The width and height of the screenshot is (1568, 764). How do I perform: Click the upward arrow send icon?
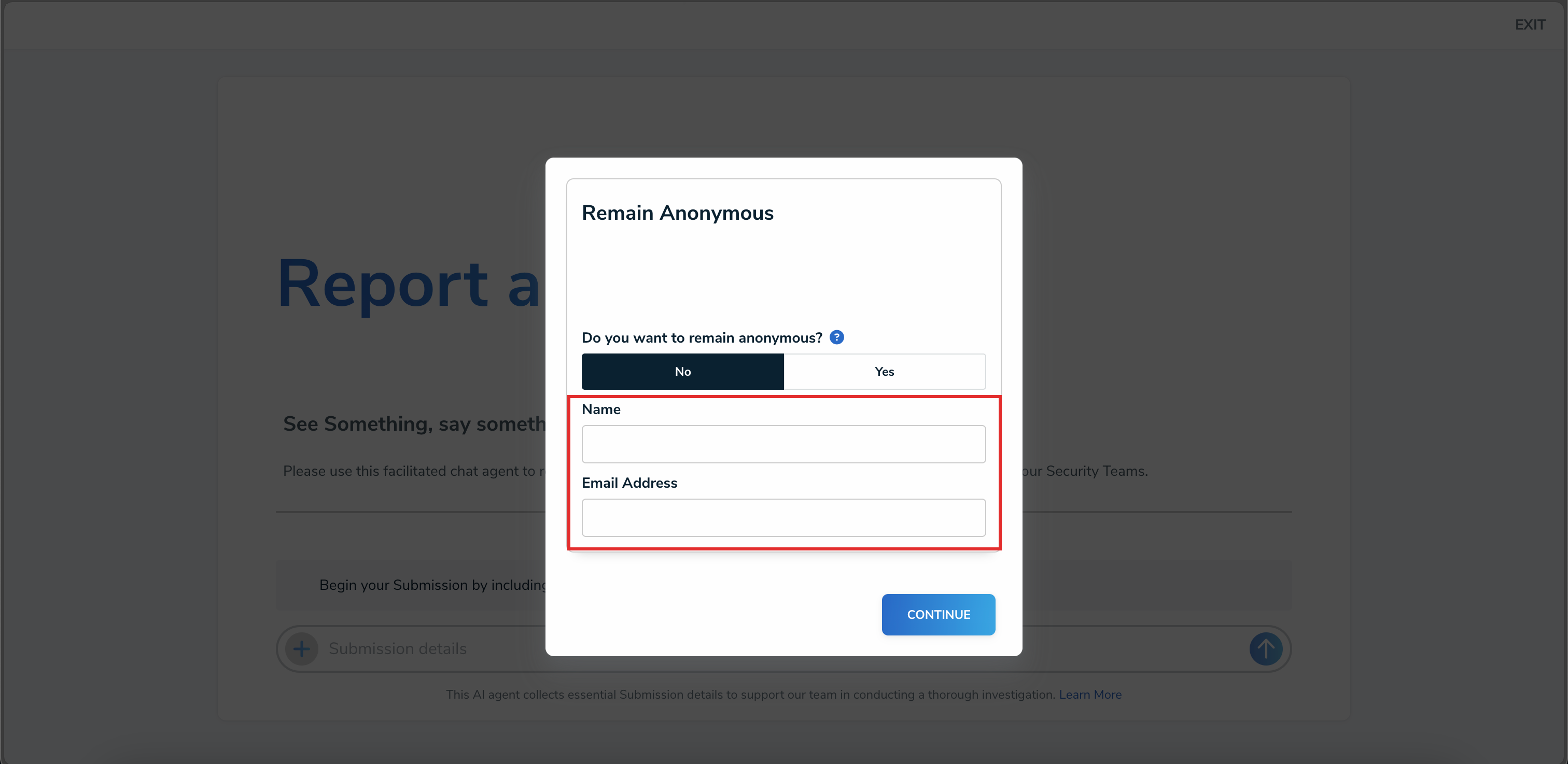1266,648
